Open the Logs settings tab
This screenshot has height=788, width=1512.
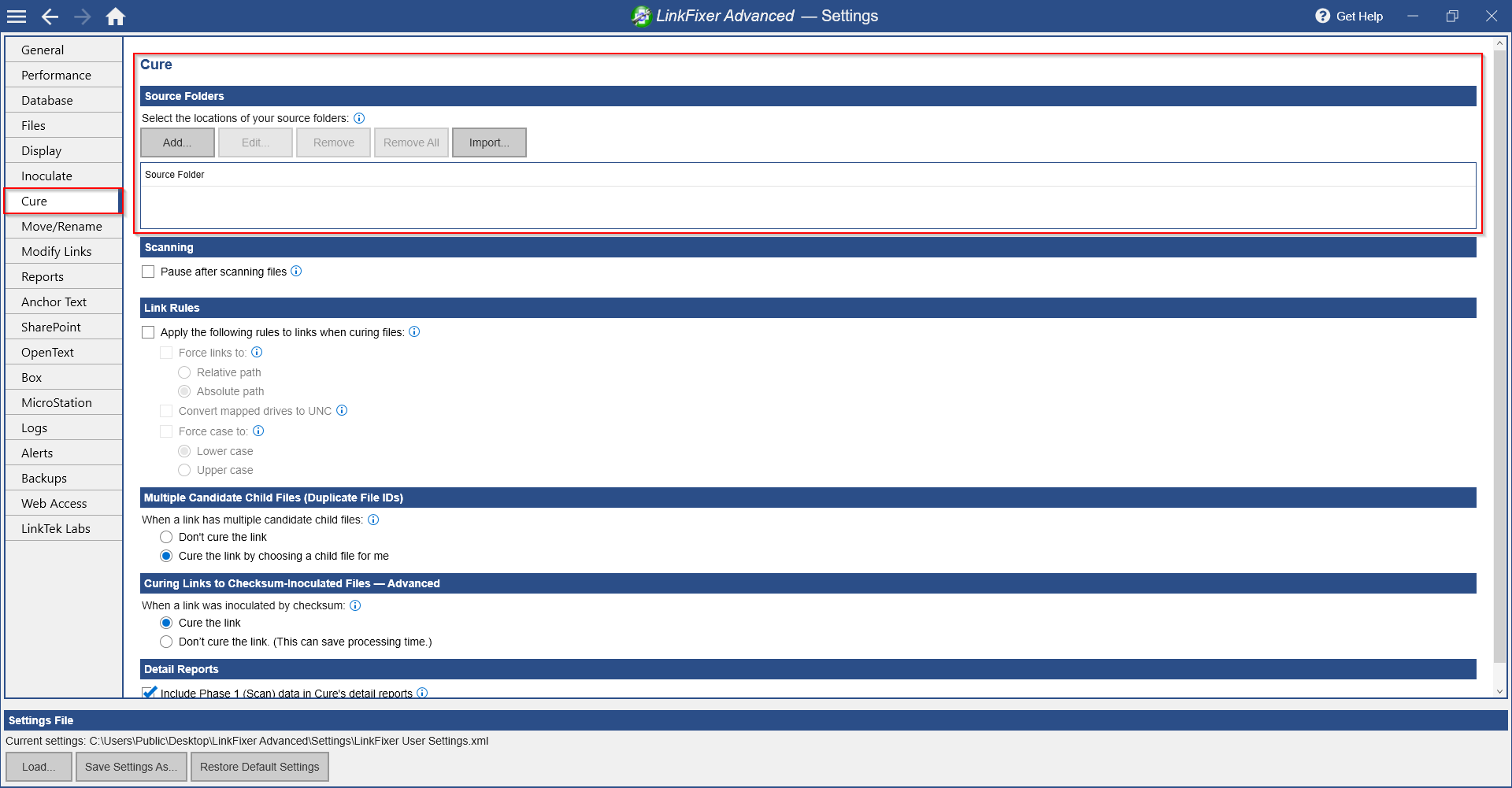(64, 427)
